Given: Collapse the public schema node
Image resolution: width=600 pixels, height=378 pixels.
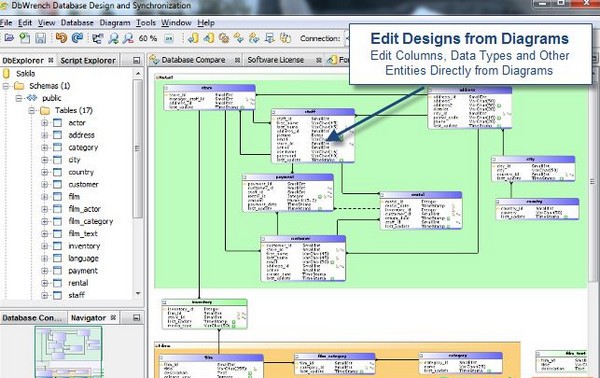Looking at the screenshot, I should (x=18, y=98).
